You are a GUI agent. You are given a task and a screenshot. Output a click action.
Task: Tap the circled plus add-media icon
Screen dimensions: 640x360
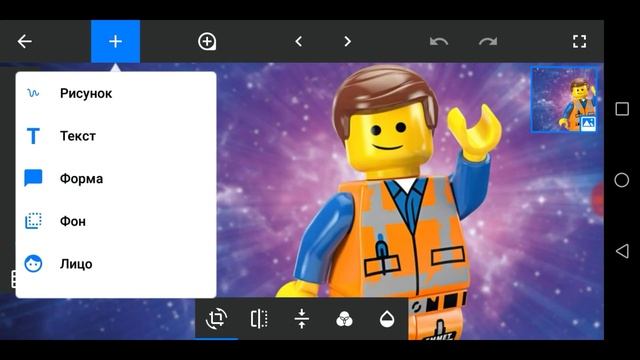click(x=207, y=41)
